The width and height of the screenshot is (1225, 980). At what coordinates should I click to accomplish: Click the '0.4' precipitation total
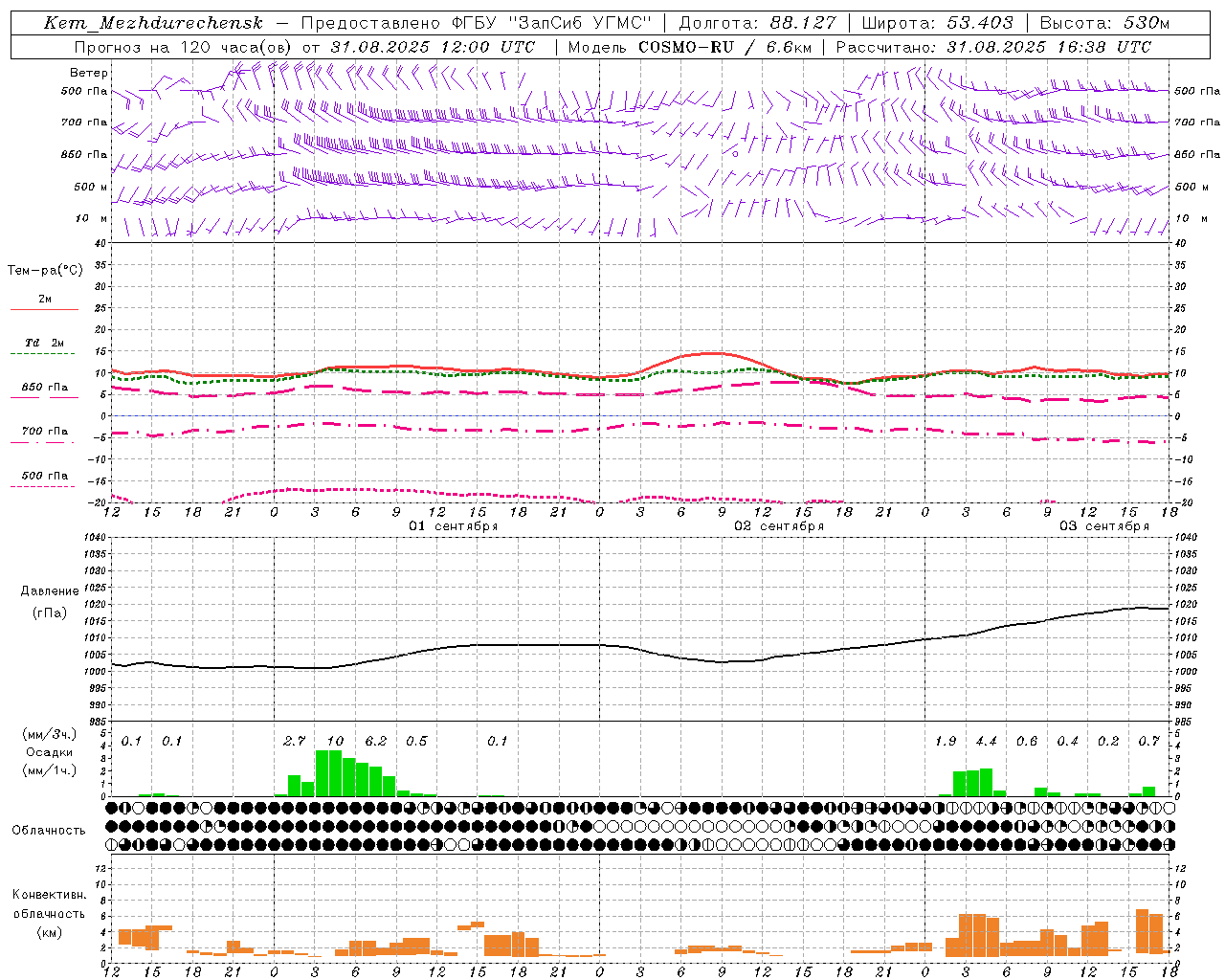click(1067, 742)
